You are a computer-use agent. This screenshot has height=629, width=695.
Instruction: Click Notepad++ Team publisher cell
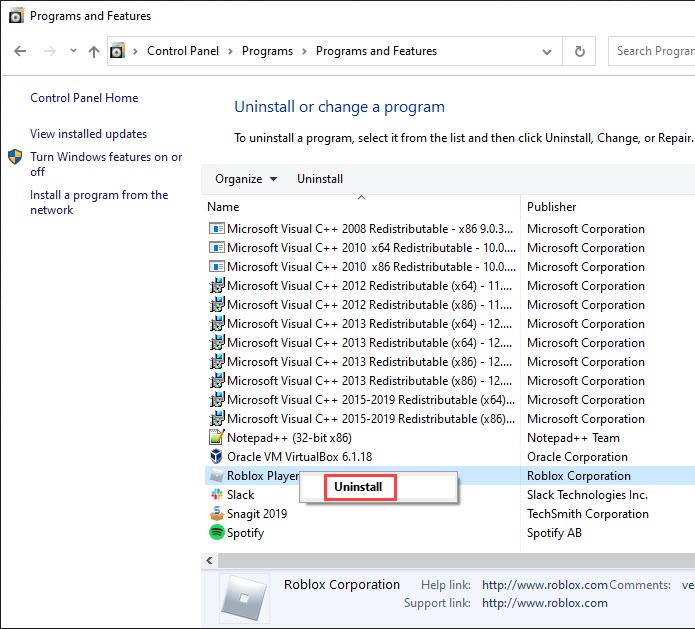tap(573, 438)
